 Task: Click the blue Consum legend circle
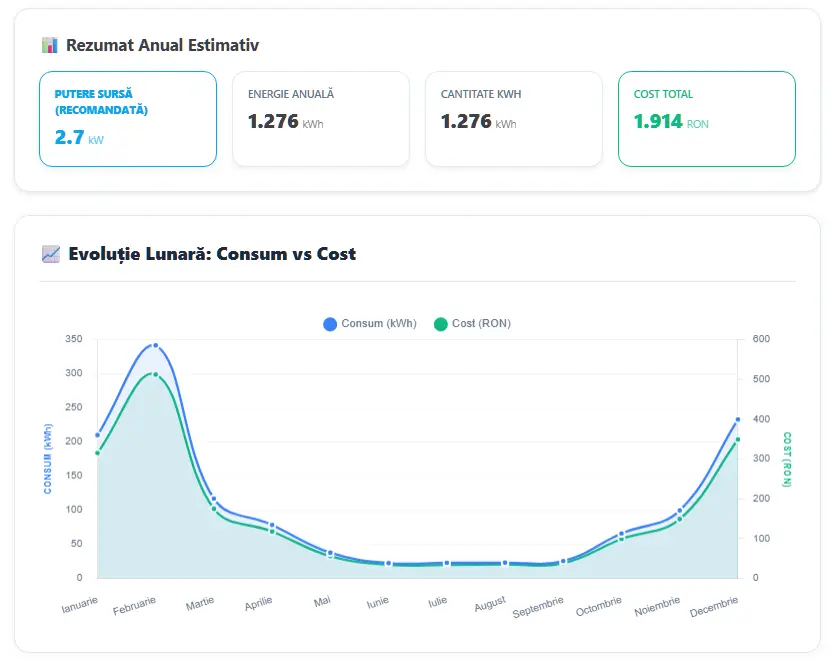(x=330, y=324)
